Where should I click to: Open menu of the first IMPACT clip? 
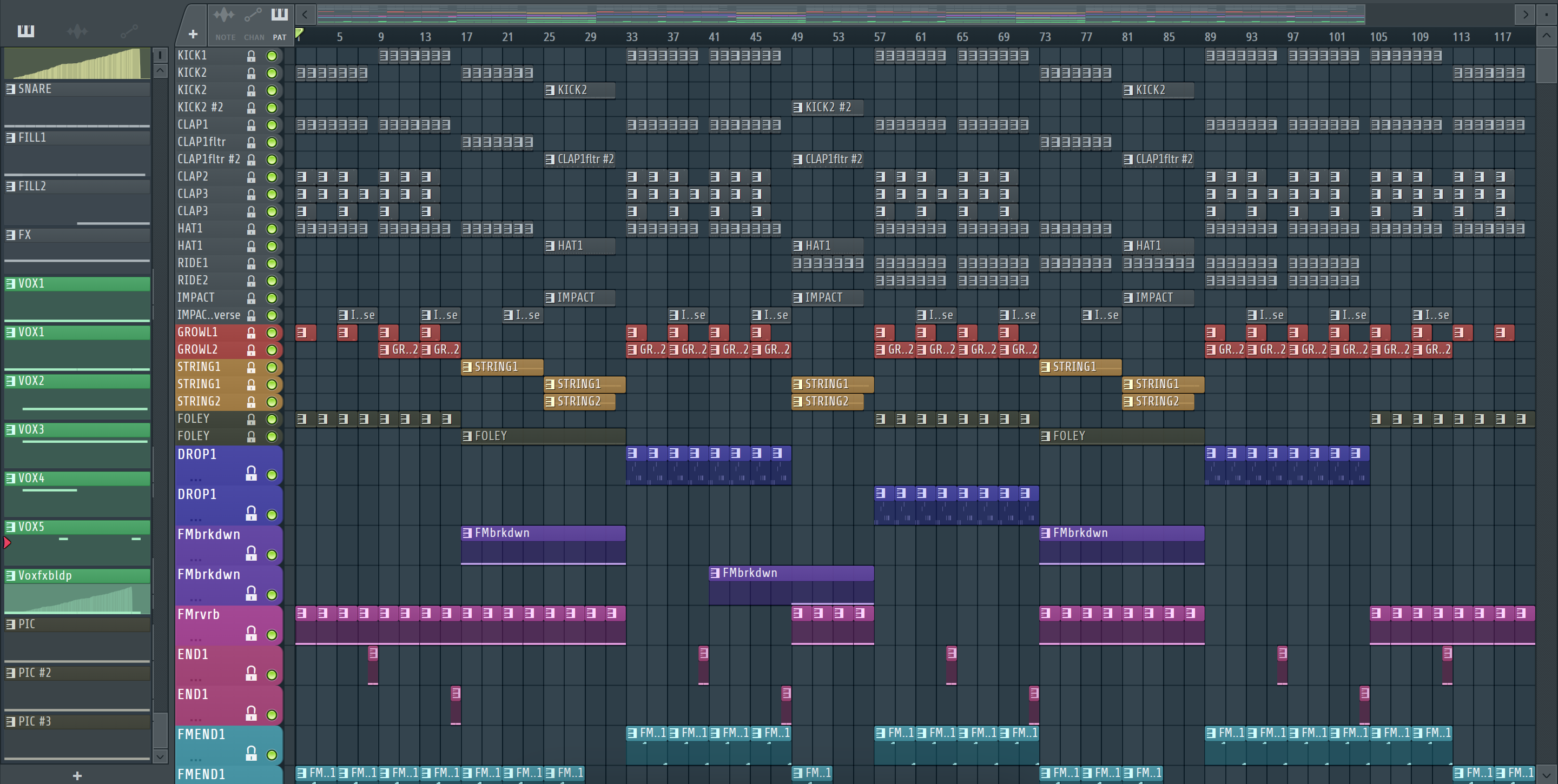coord(549,298)
